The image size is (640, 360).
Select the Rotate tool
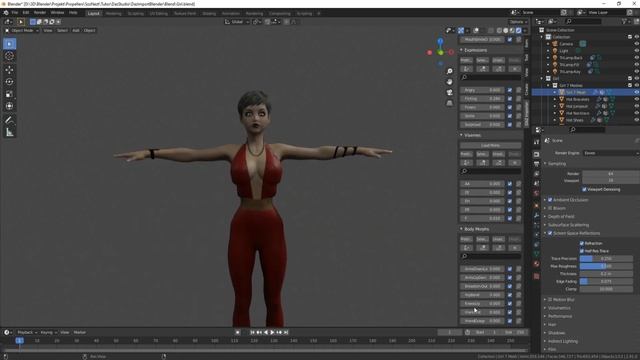click(x=9, y=82)
